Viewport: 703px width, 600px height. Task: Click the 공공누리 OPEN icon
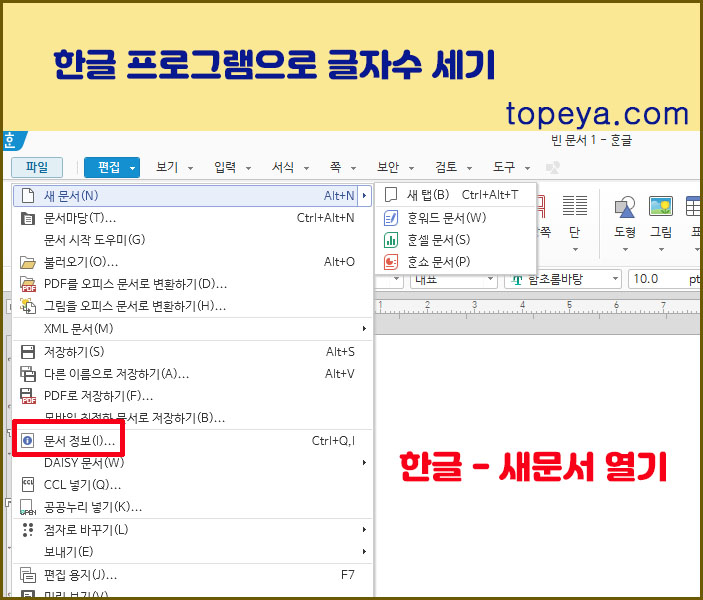28,508
